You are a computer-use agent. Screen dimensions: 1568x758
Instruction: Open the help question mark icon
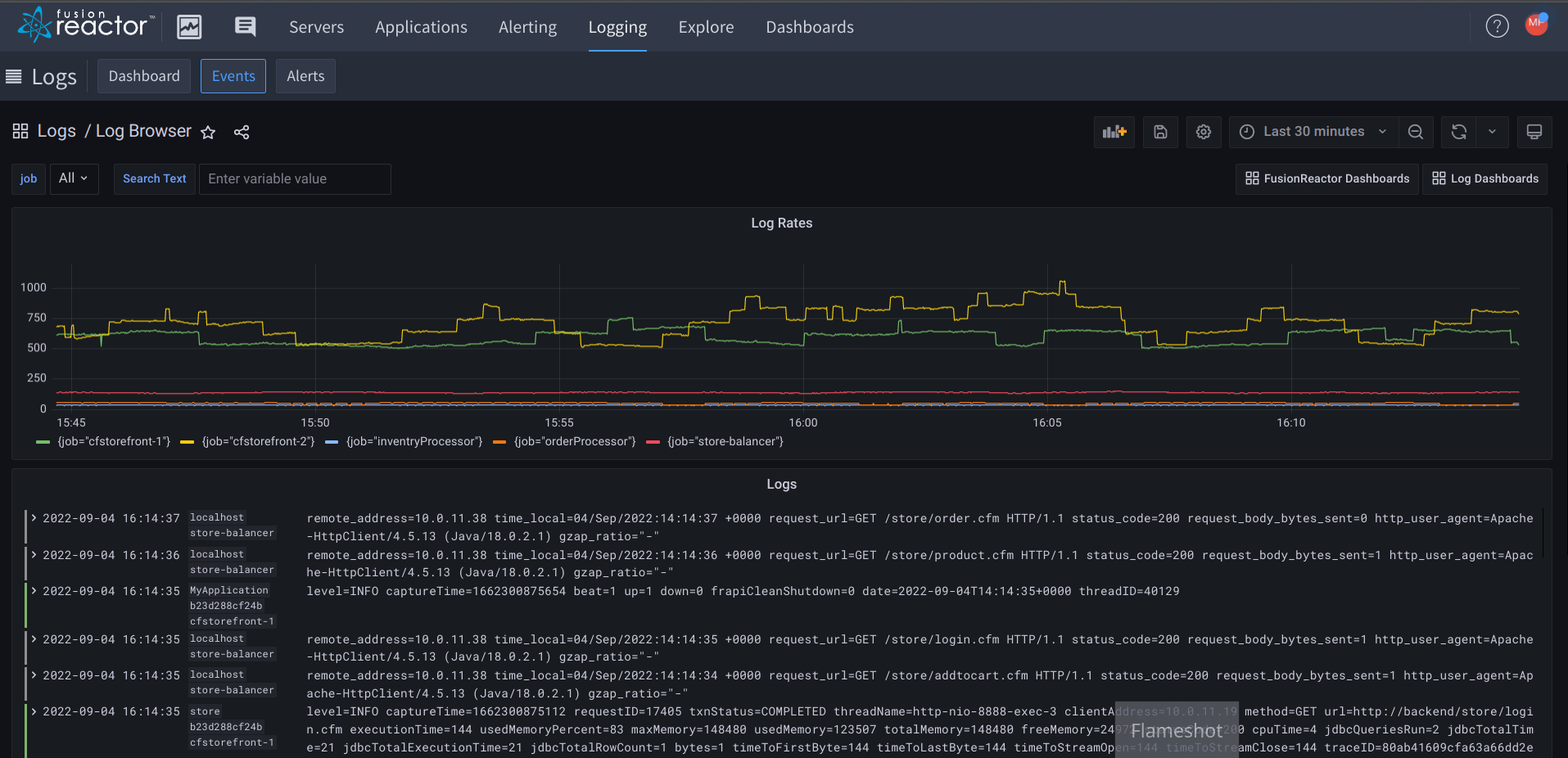(x=1497, y=25)
